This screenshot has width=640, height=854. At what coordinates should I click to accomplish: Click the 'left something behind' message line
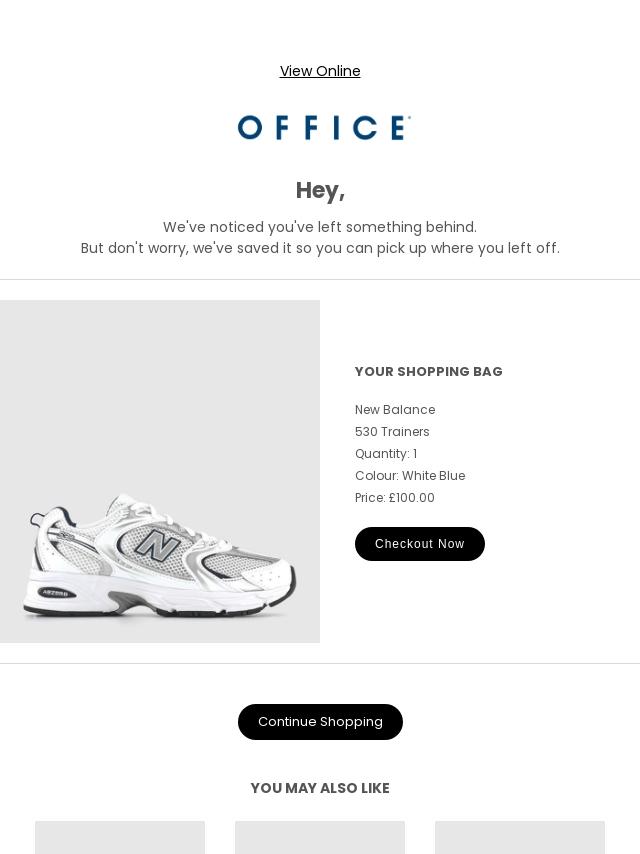pos(320,227)
